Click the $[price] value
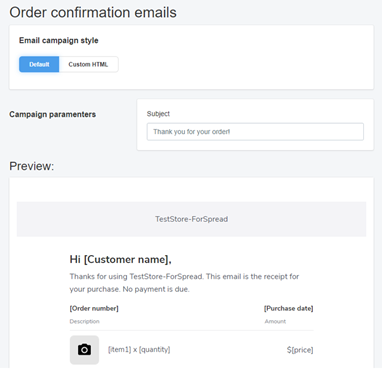Screen dimensions: 382x369 pyautogui.click(x=300, y=350)
